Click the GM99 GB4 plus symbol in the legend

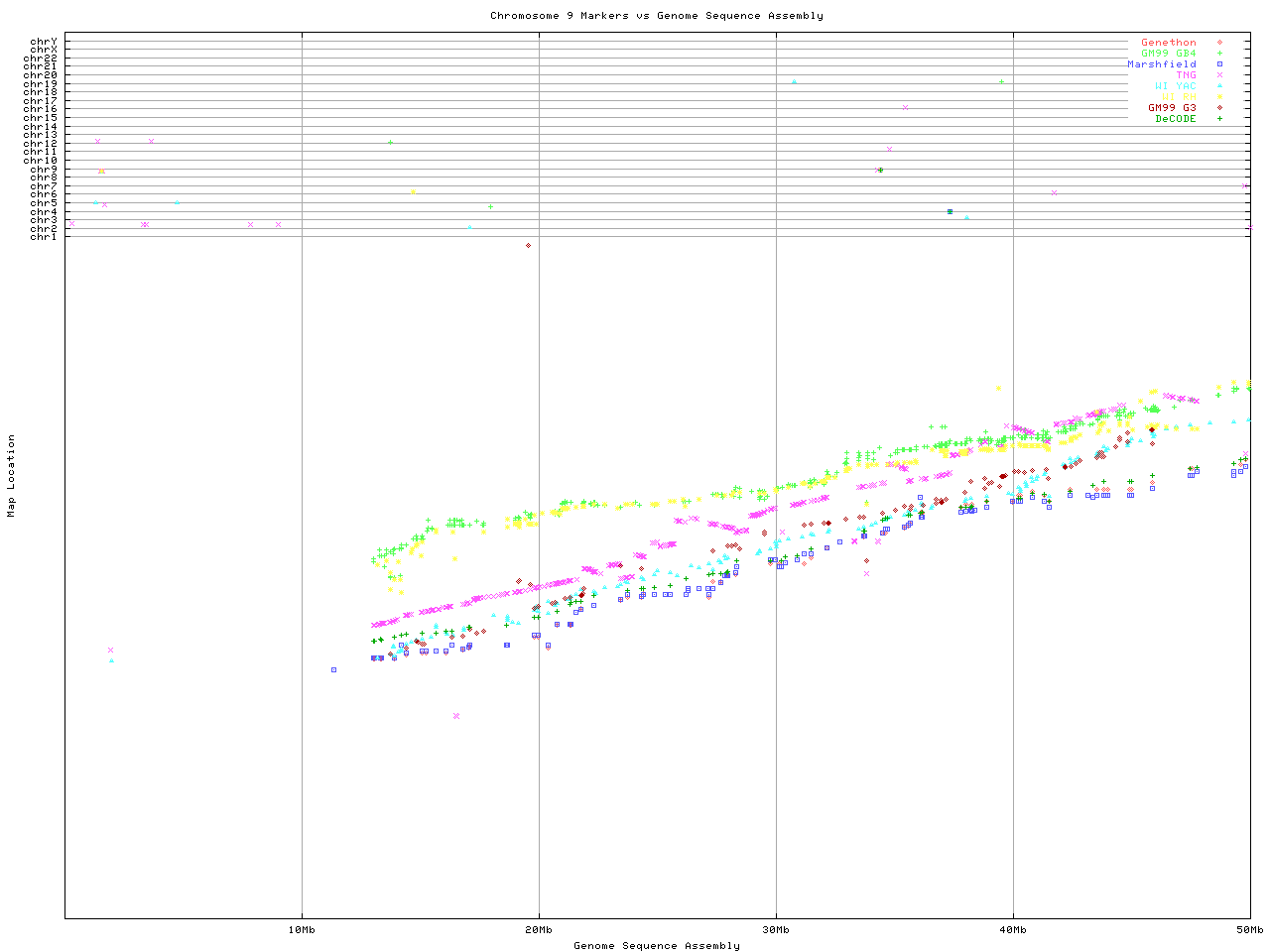[1219, 54]
